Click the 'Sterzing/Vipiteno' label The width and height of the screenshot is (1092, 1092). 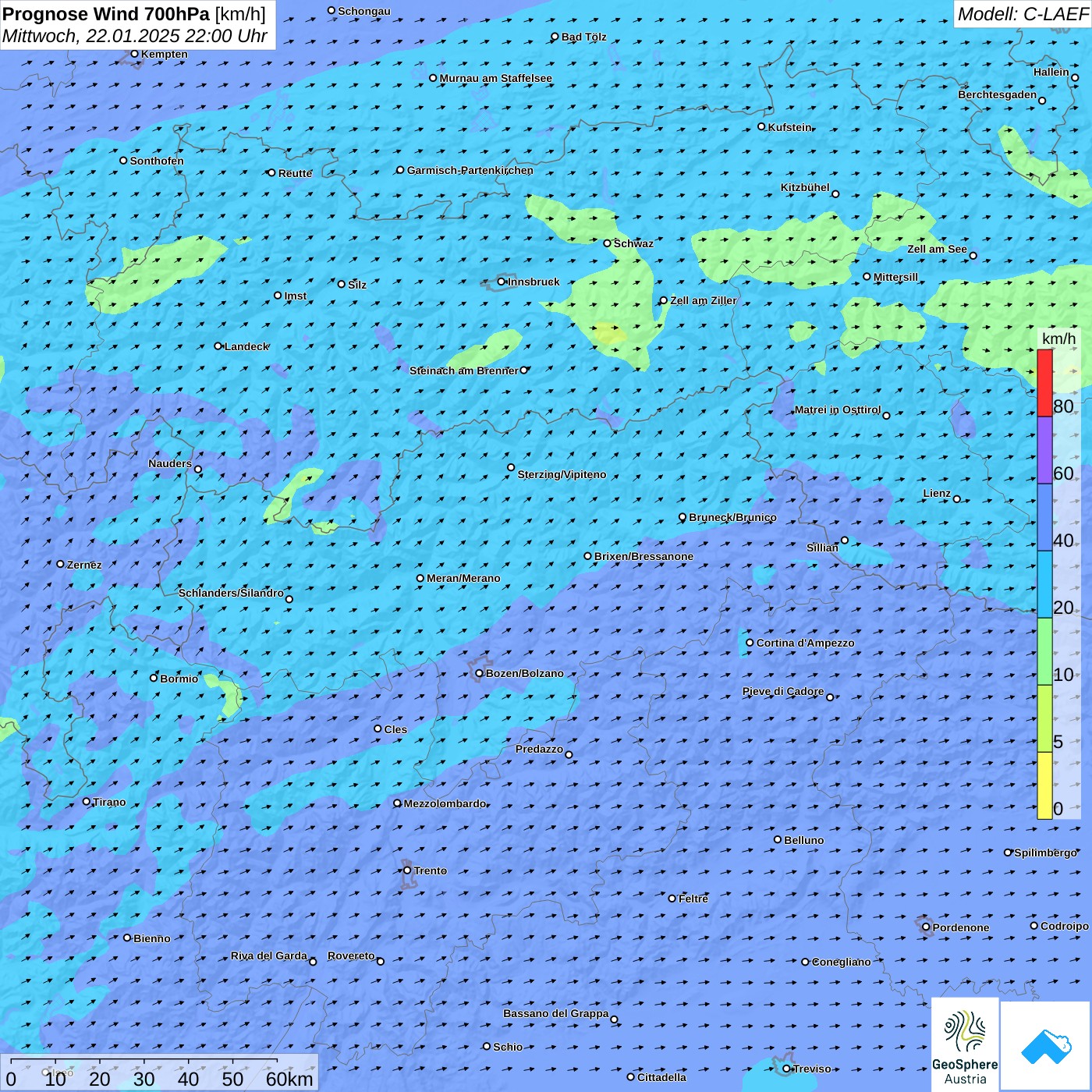562,474
